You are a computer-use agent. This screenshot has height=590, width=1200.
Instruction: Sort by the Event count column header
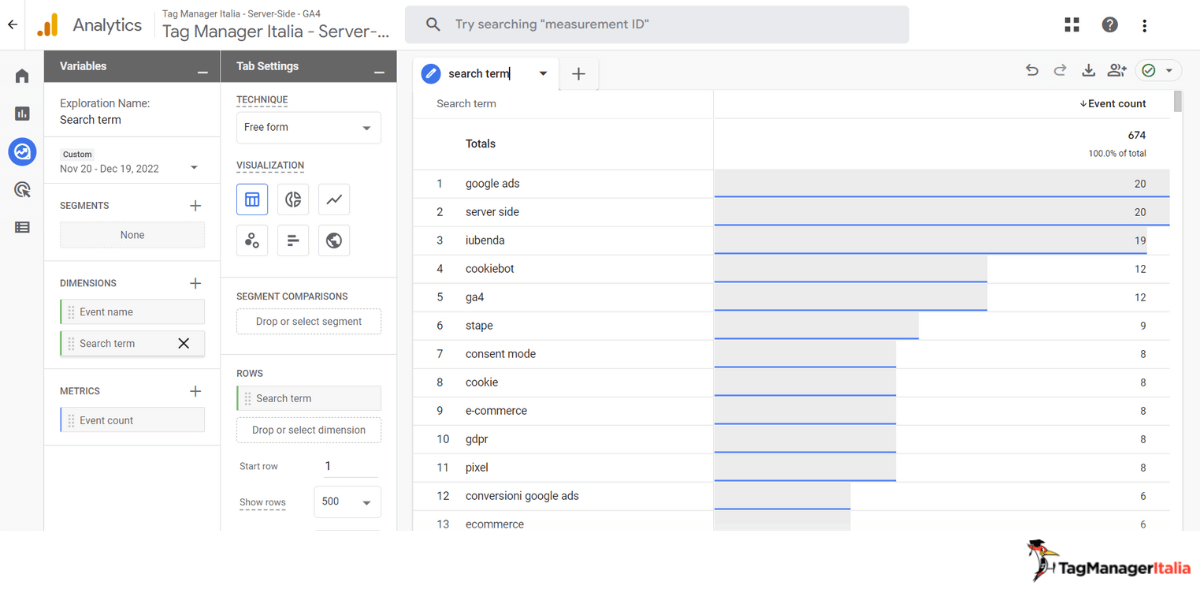click(1113, 103)
